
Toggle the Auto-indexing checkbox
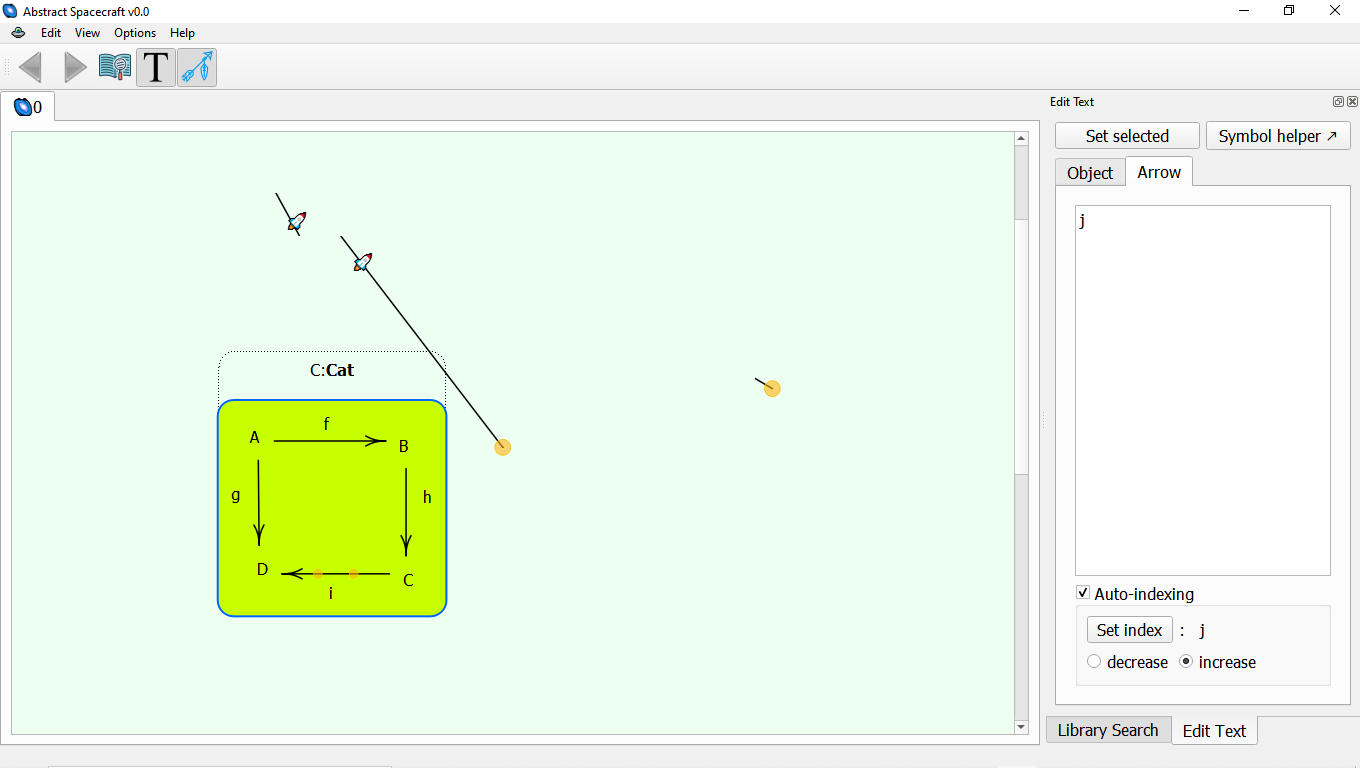tap(1083, 593)
